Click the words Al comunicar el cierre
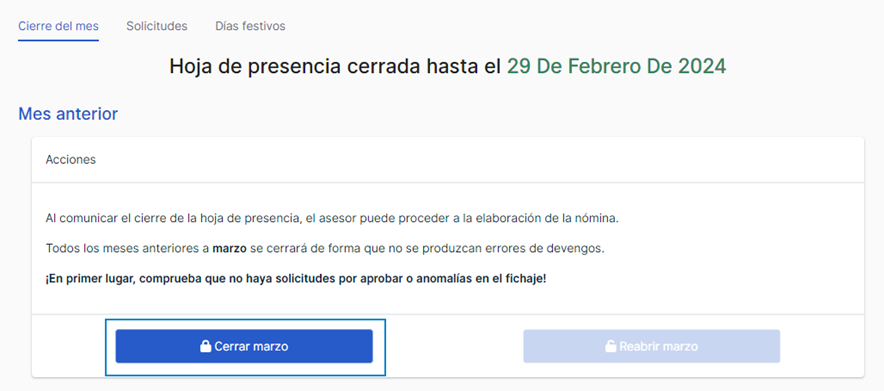 pos(96,219)
